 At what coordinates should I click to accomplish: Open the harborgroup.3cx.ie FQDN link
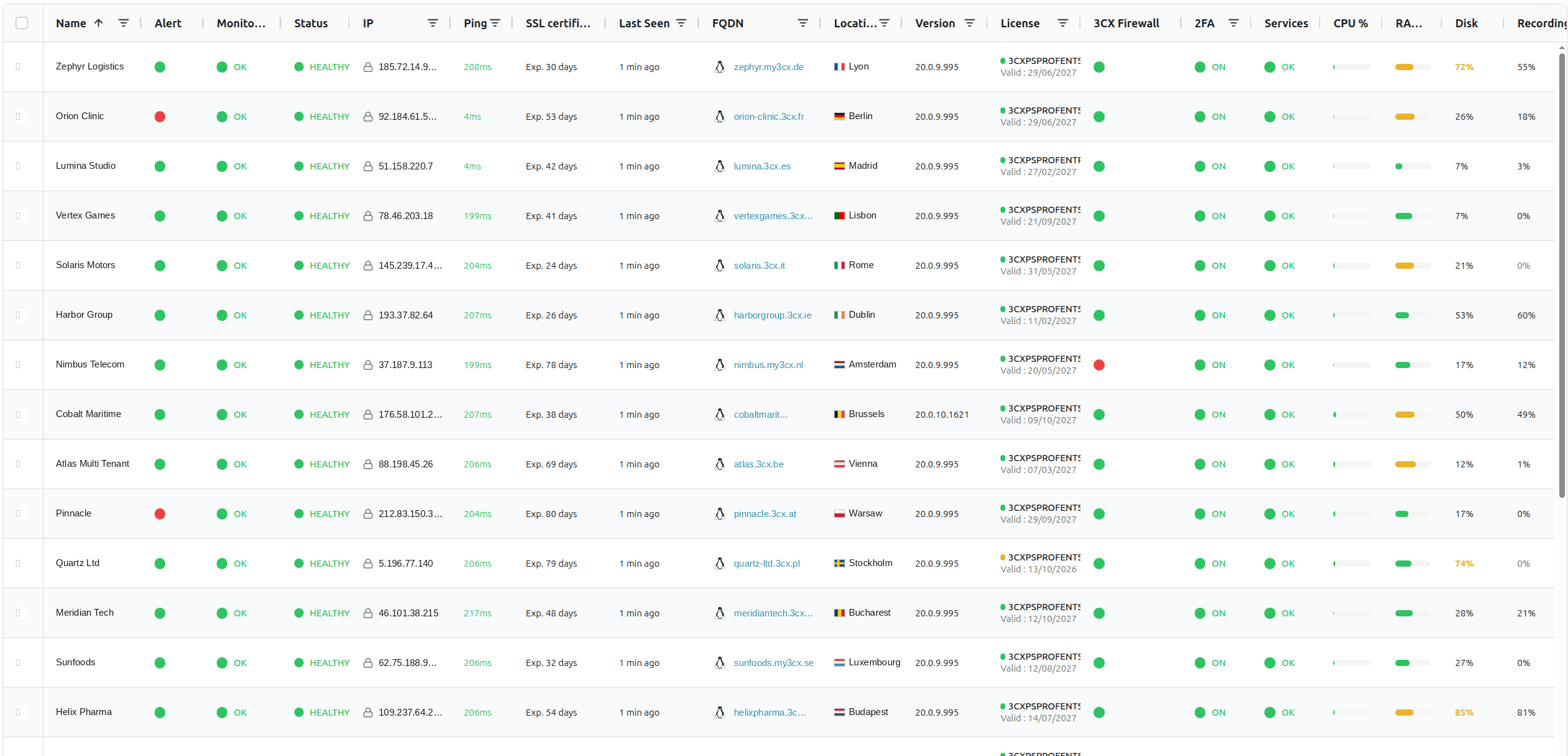[773, 315]
